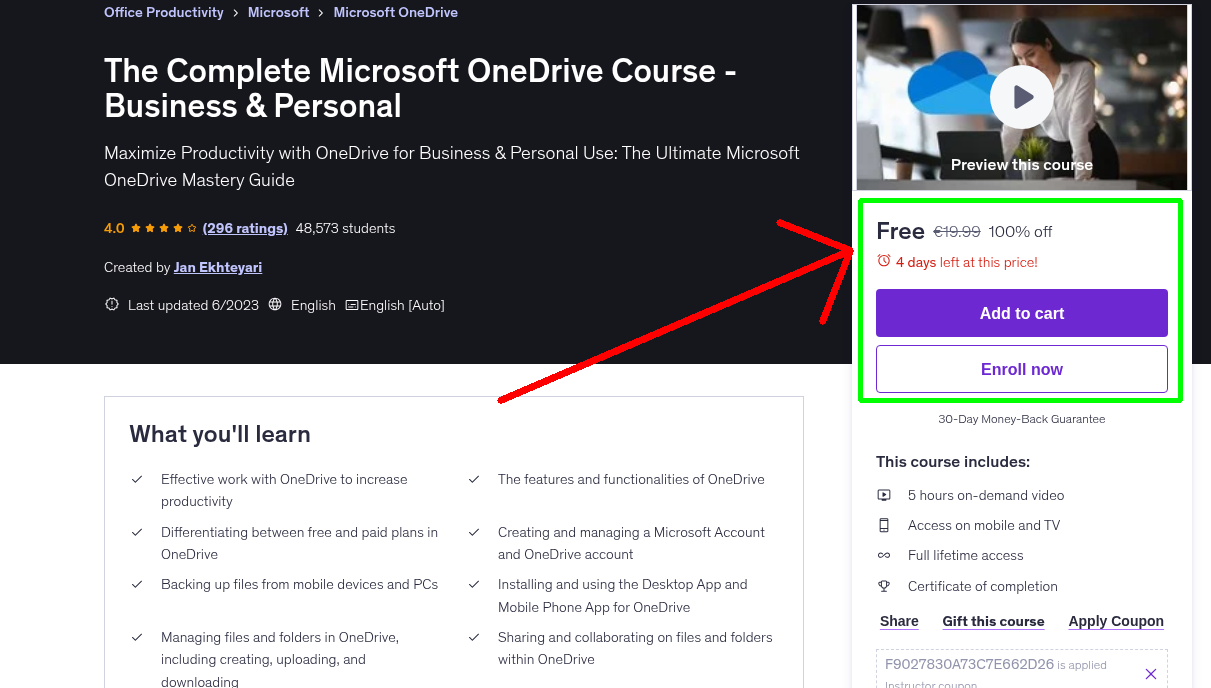
Task: Click the infinity lifetime access icon
Action: [884, 555]
